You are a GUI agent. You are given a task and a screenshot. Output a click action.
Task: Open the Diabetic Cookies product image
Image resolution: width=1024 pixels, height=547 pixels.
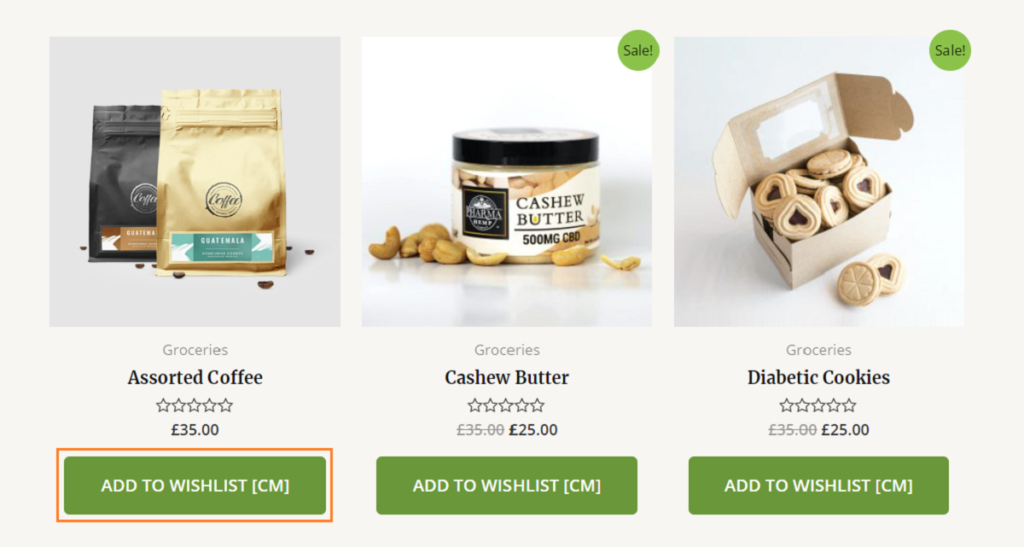click(819, 181)
